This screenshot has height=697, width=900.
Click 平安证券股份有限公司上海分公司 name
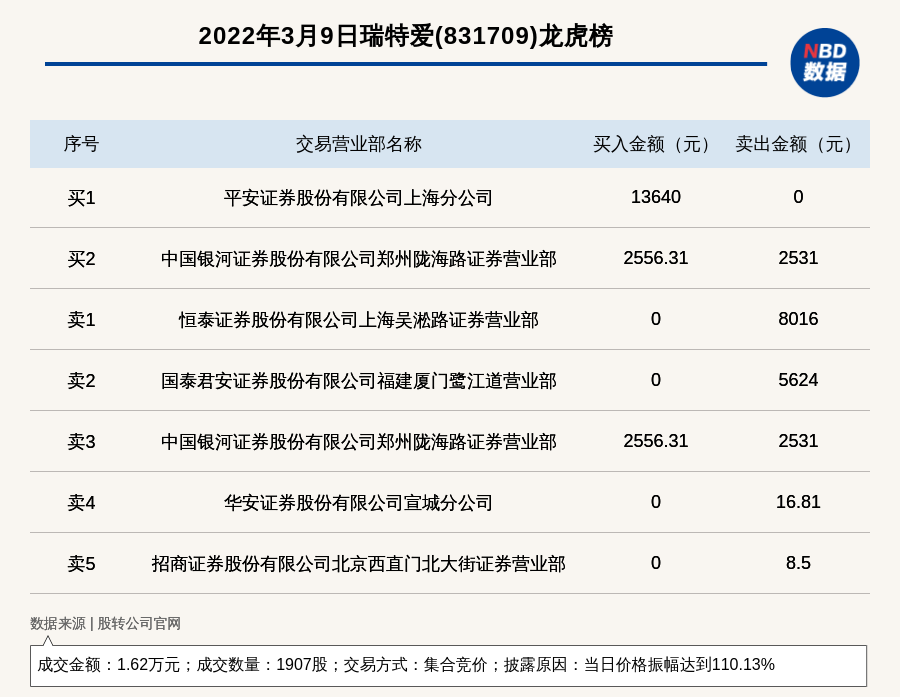[x=358, y=198]
